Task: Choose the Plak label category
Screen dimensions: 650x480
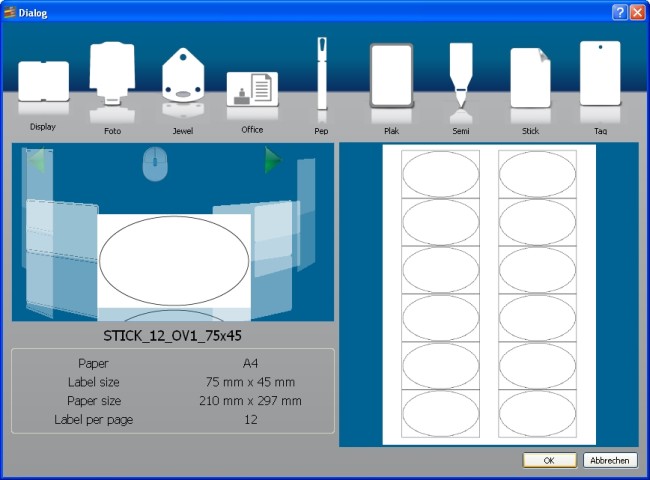Action: click(391, 76)
